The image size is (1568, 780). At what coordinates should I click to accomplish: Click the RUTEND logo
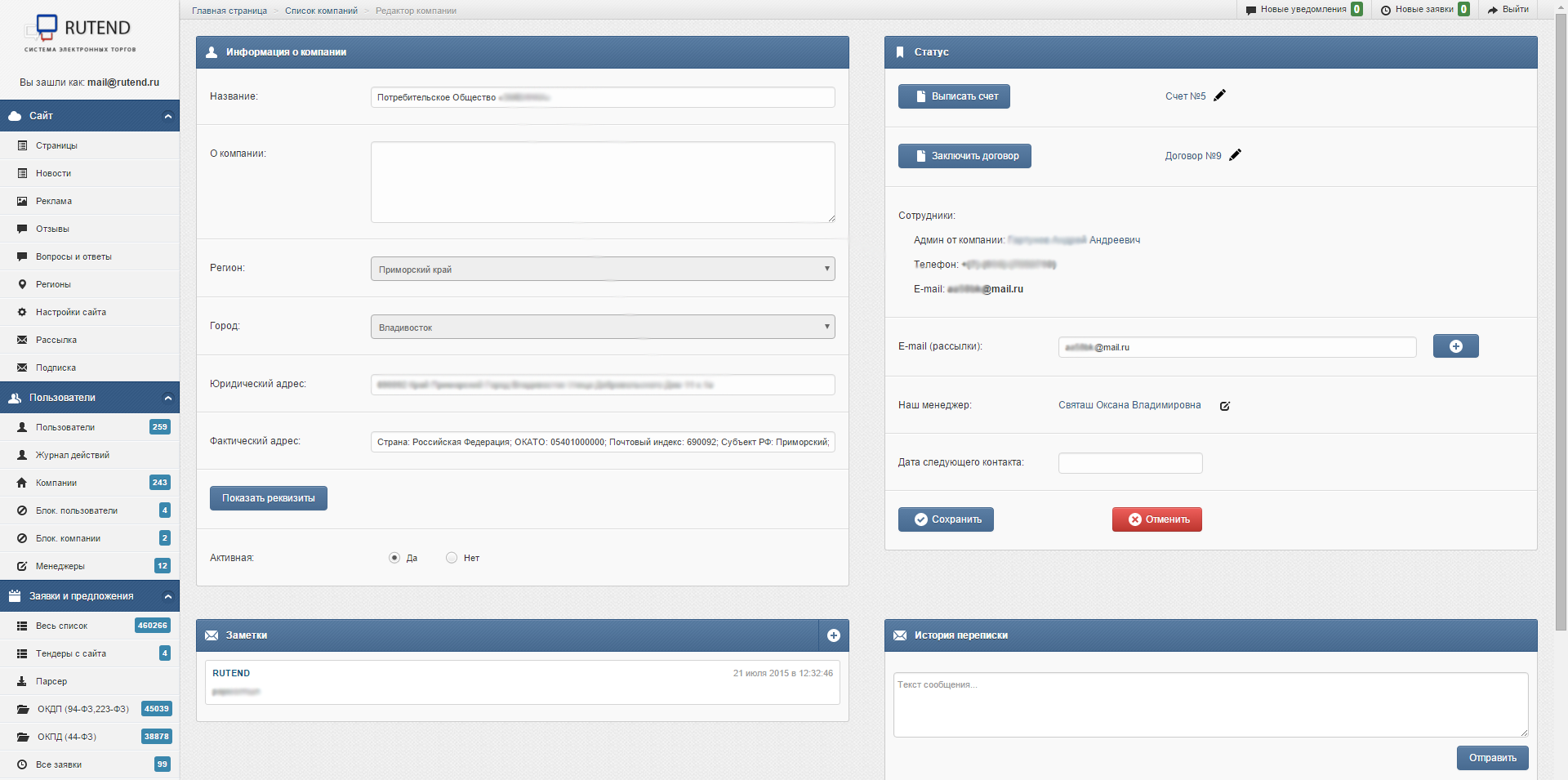(x=81, y=33)
